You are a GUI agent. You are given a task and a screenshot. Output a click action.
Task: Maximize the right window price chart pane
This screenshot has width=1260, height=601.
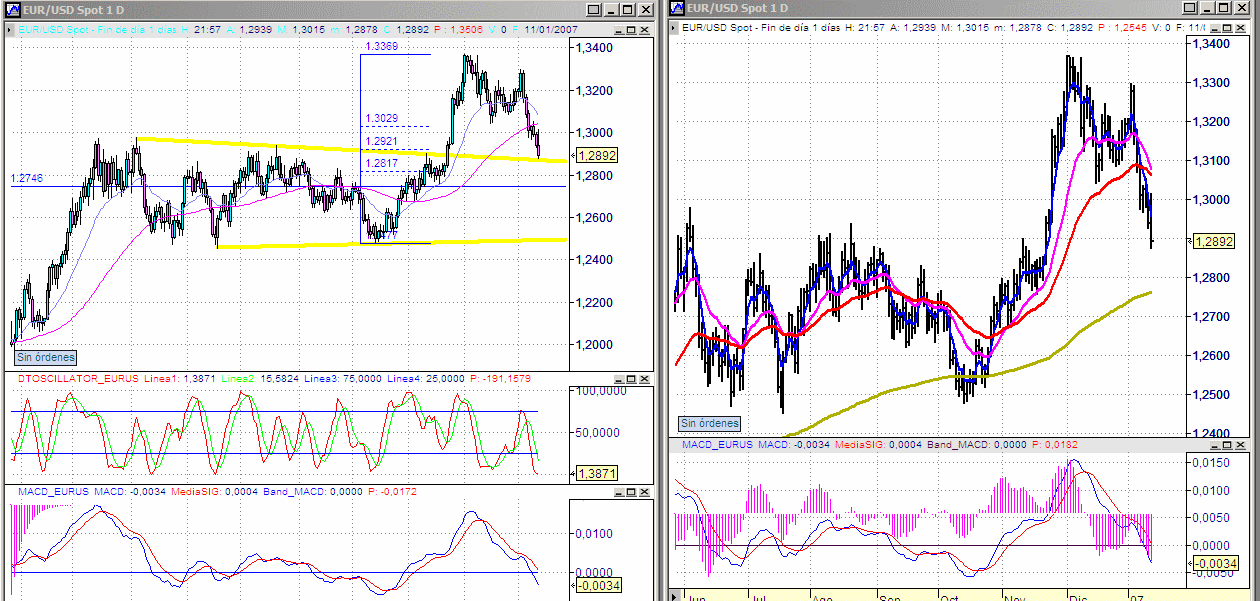(x=1228, y=28)
